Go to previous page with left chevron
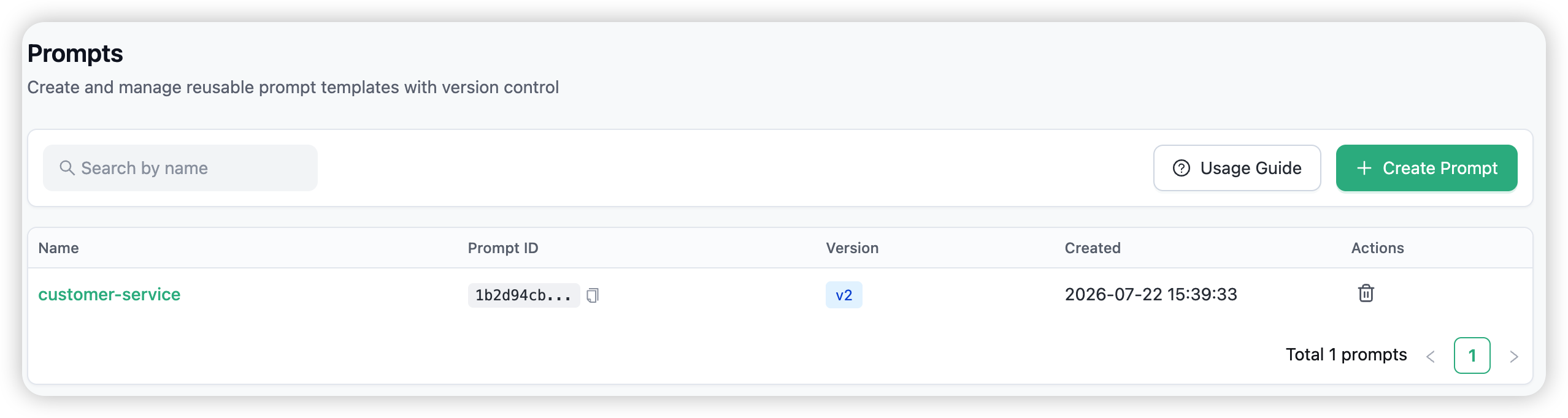Screen dimensions: 1568x418 coord(1431,356)
